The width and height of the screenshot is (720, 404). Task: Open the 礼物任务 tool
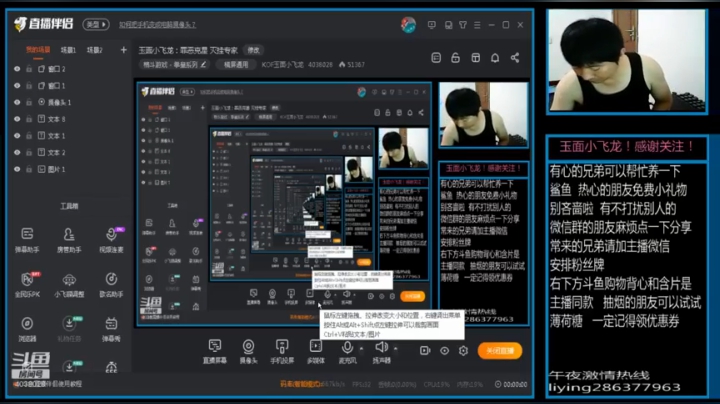pos(69,329)
